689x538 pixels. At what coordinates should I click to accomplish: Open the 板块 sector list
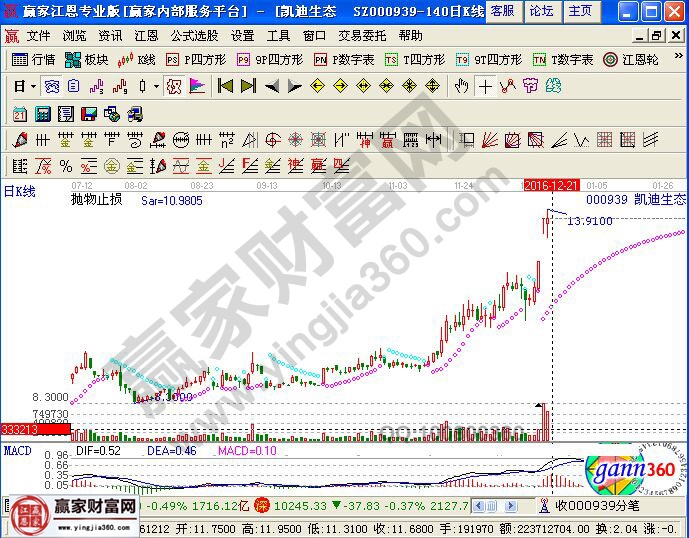tap(86, 60)
